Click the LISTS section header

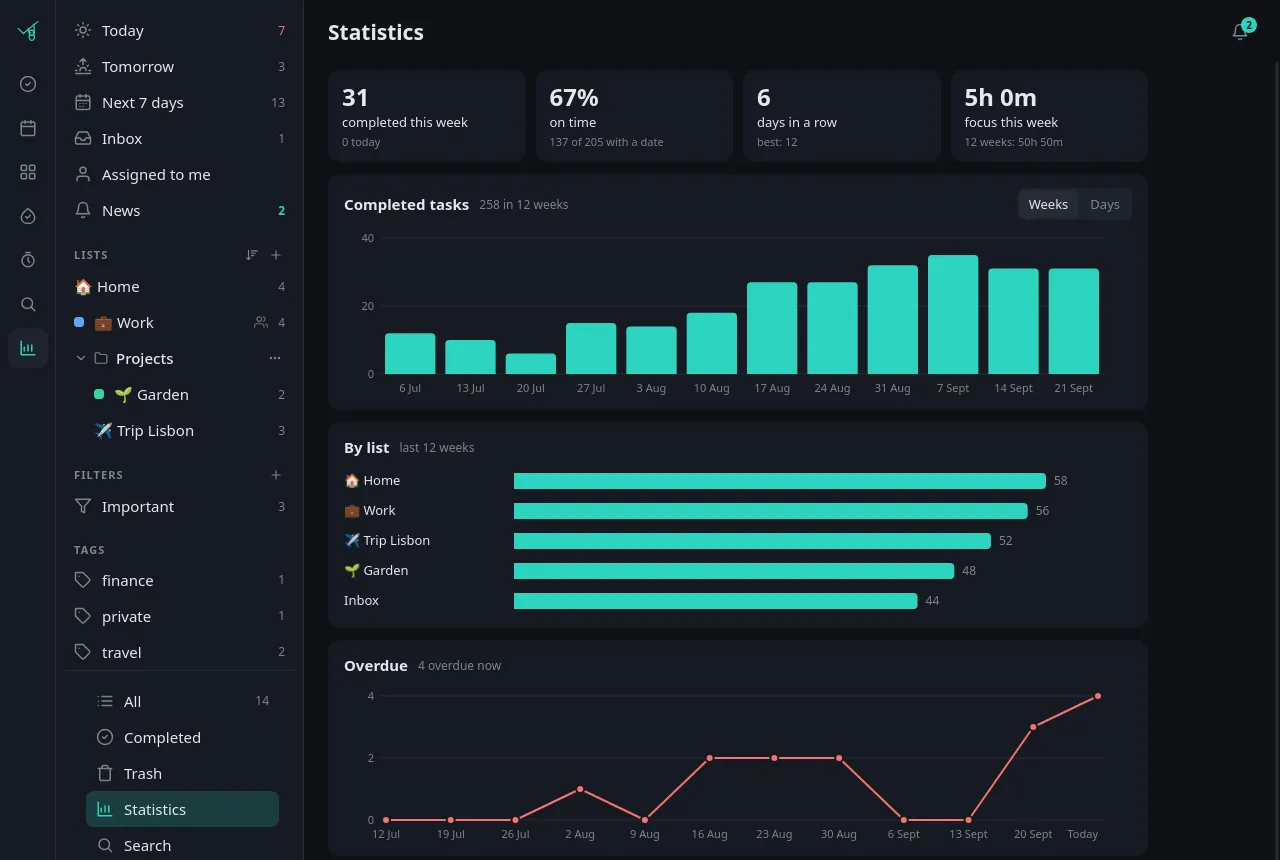tap(91, 255)
